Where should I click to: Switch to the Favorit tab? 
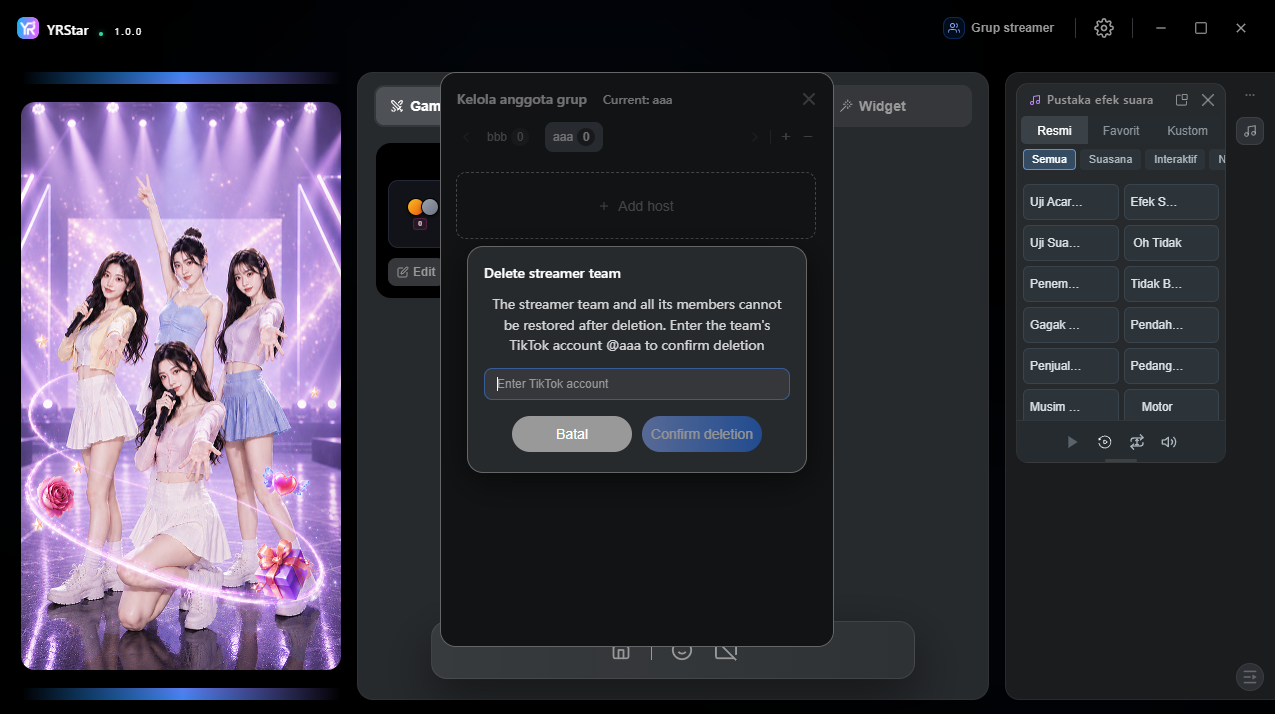click(x=1121, y=131)
